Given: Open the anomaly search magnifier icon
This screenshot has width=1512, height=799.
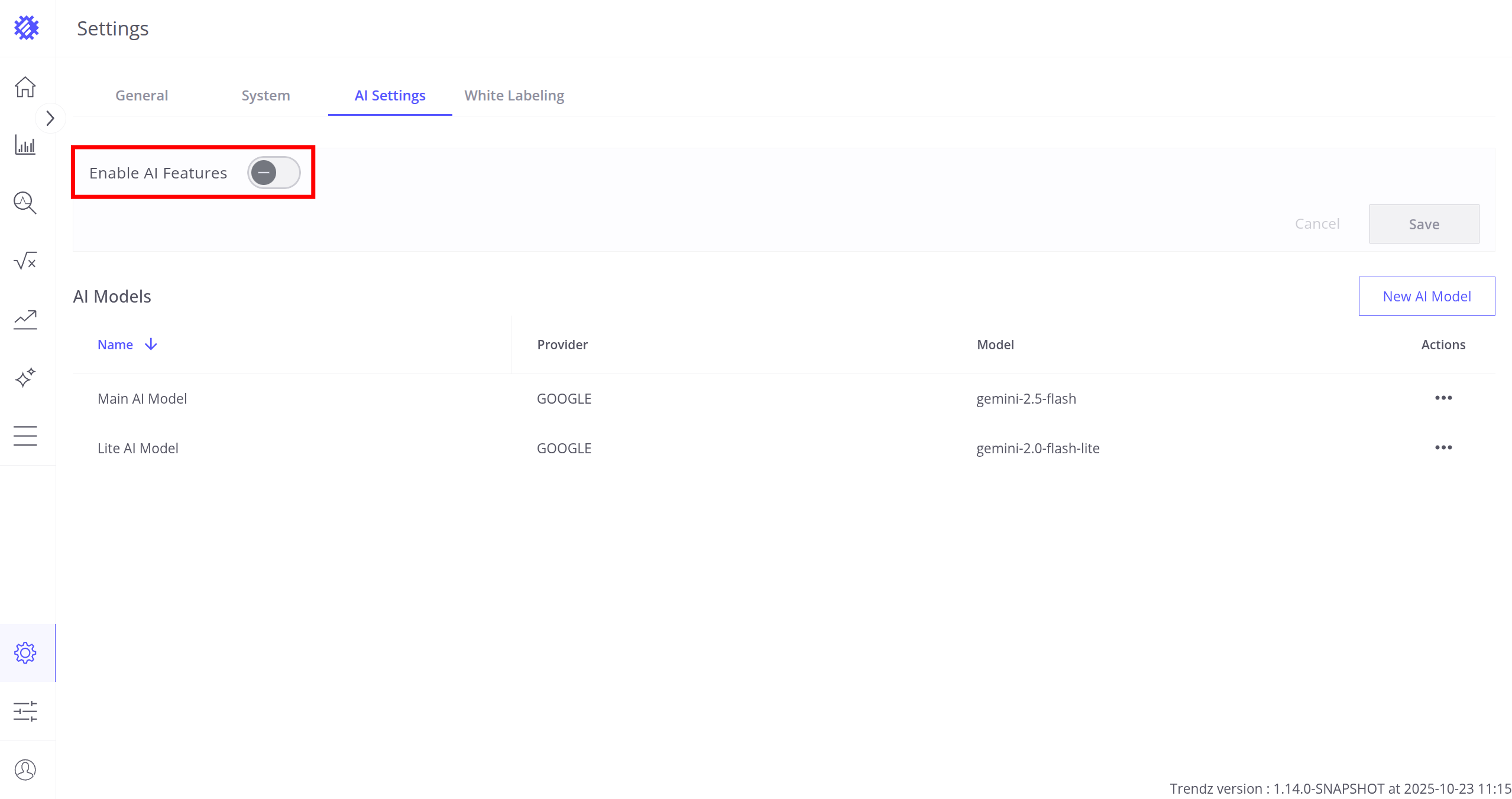Looking at the screenshot, I should coord(25,203).
